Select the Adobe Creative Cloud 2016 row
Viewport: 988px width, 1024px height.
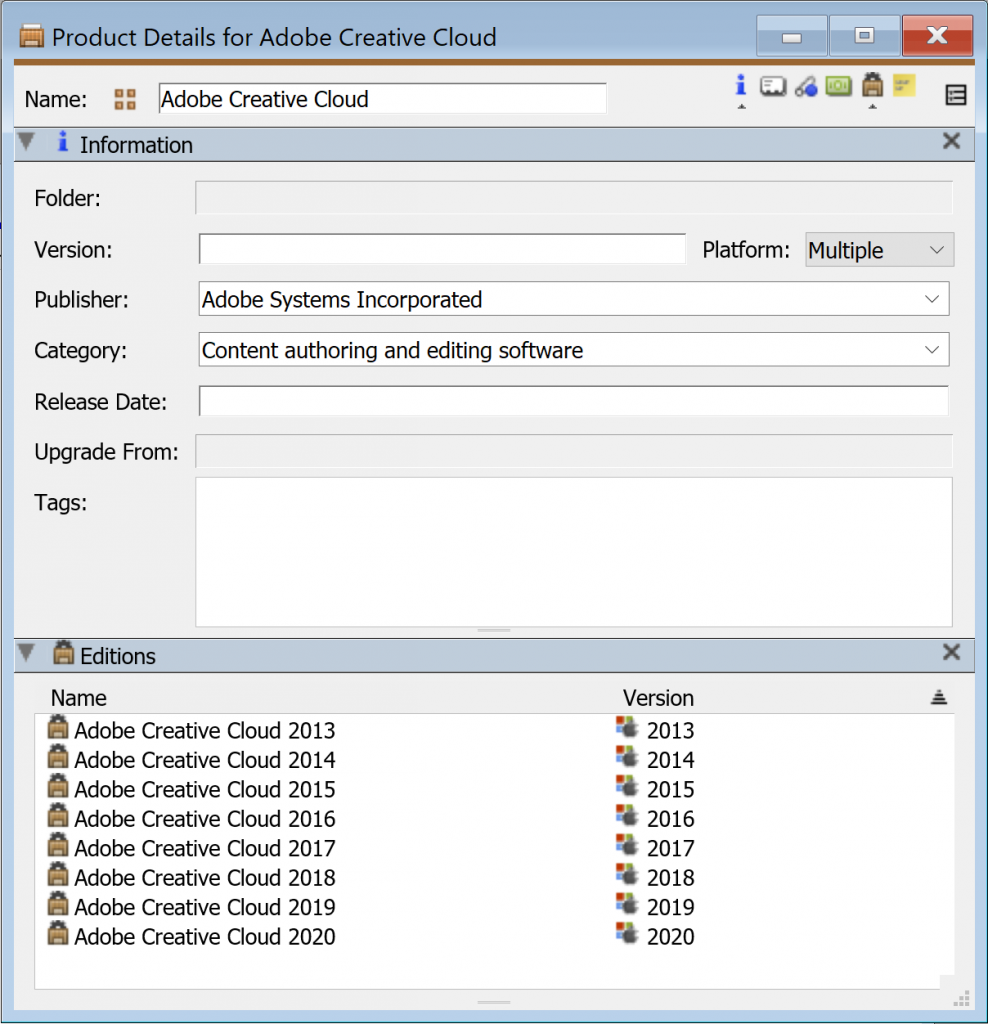coord(494,818)
